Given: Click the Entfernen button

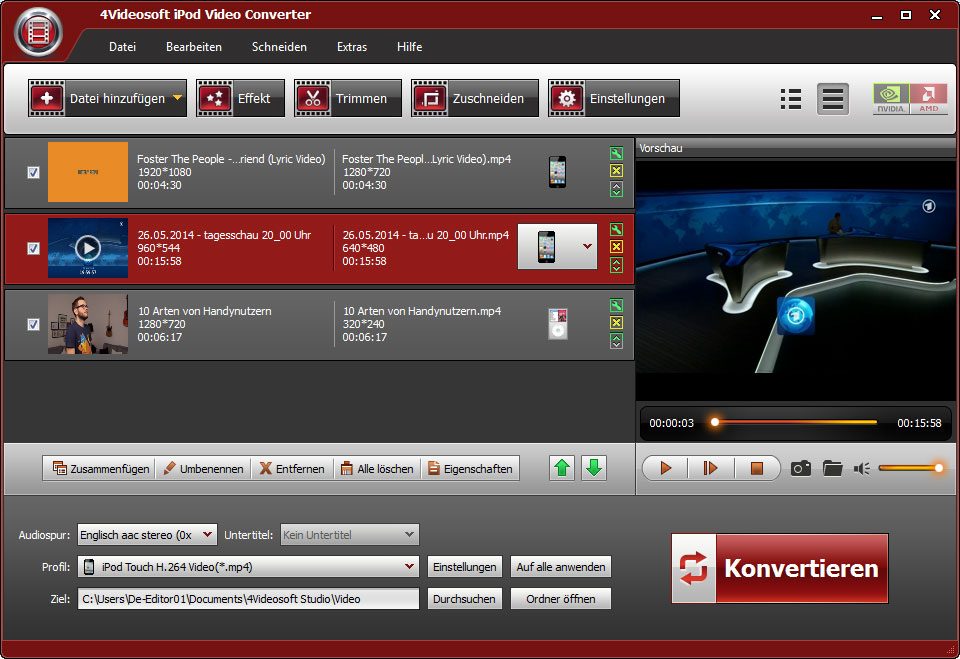Looking at the screenshot, I should click(x=292, y=469).
